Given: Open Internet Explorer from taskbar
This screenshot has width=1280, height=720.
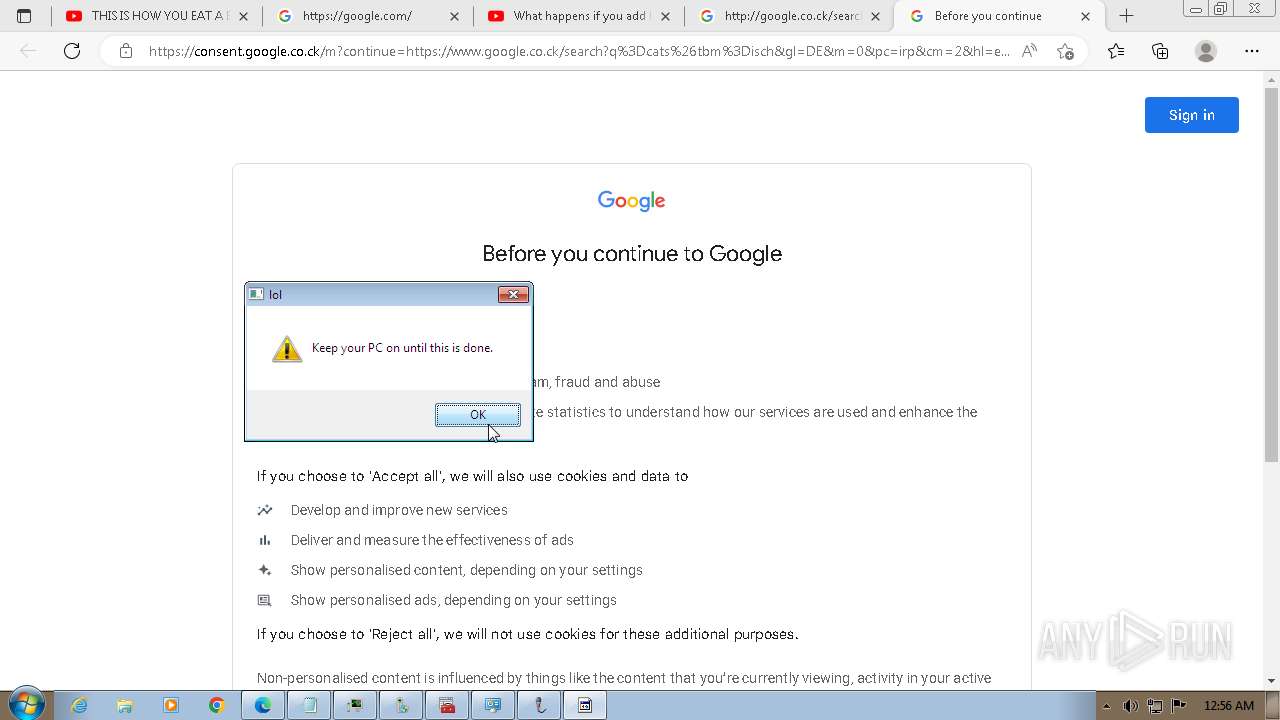Looking at the screenshot, I should (79, 705).
